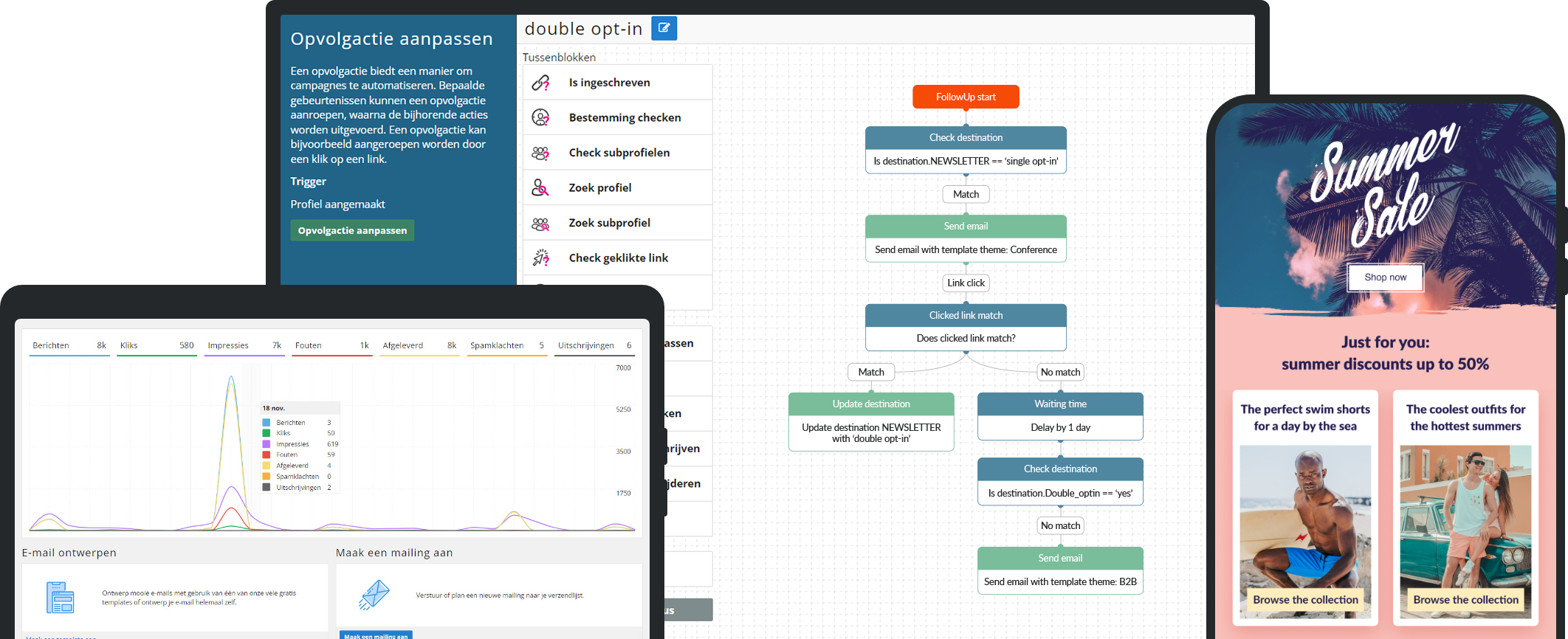The image size is (1568, 639).
Task: Select the 'Waiting time' delay block
Action: tap(1060, 415)
